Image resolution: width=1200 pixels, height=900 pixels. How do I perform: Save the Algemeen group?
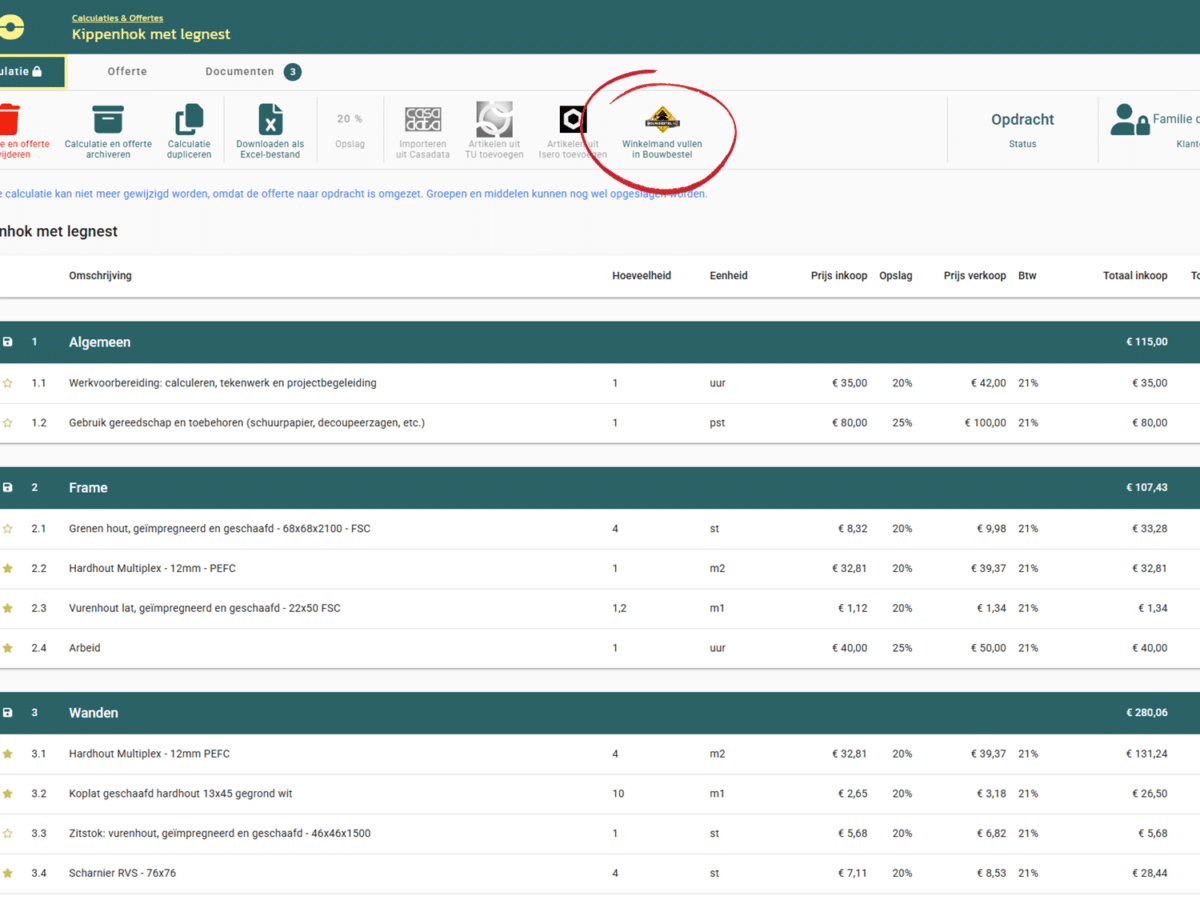(x=8, y=342)
